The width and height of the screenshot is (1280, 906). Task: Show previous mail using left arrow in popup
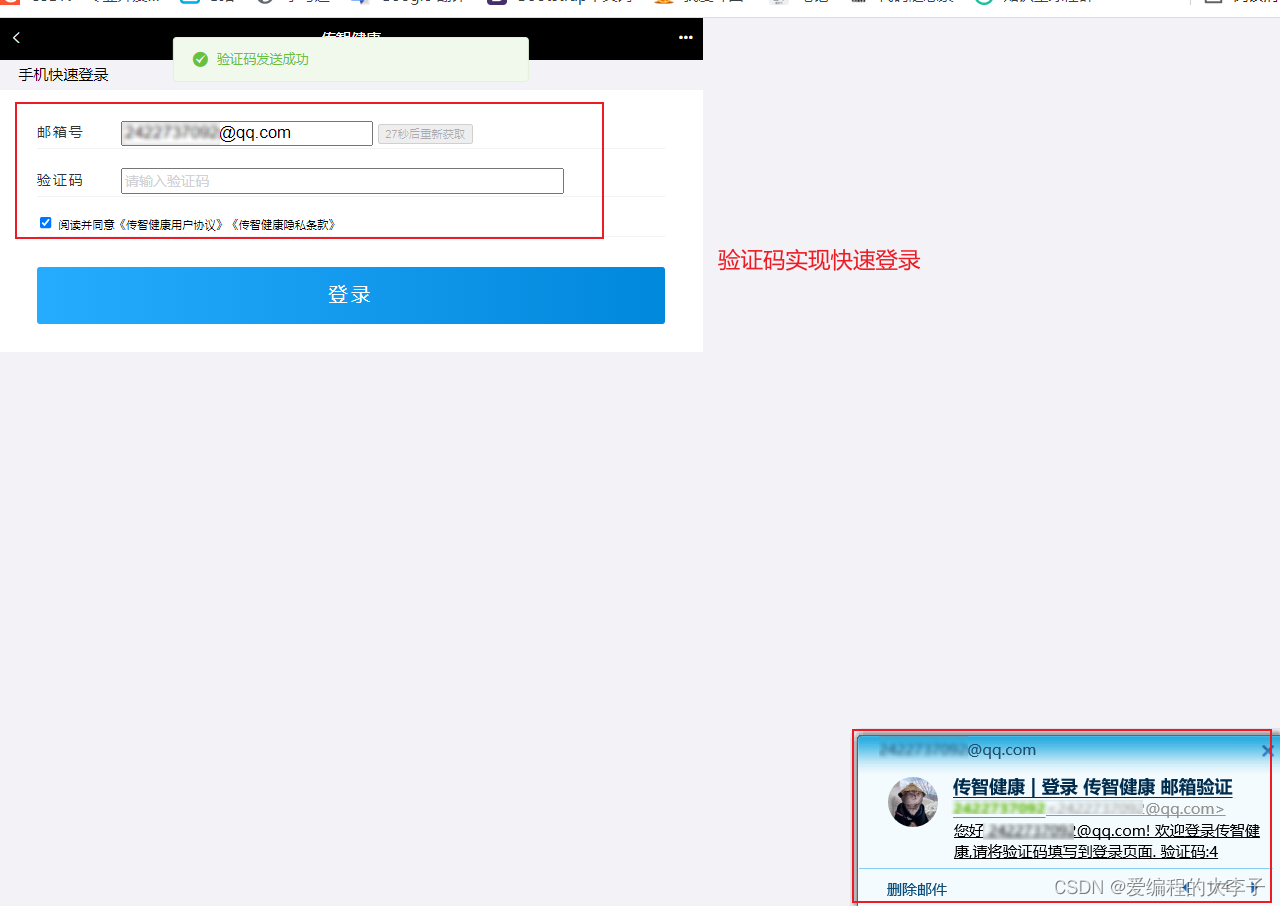click(1187, 886)
